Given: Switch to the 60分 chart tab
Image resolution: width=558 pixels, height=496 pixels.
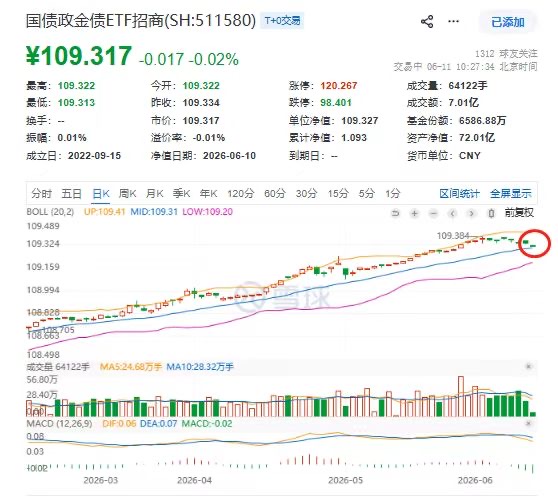Looking at the screenshot, I should (x=275, y=194).
